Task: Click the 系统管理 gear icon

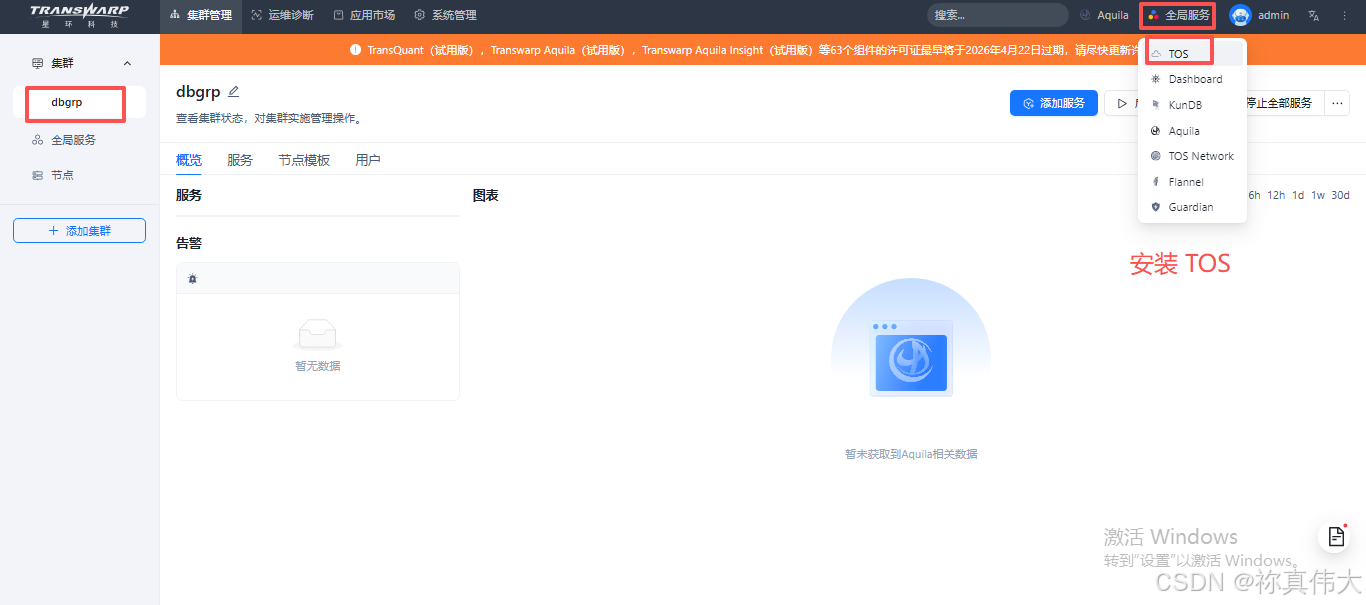Action: [x=420, y=15]
